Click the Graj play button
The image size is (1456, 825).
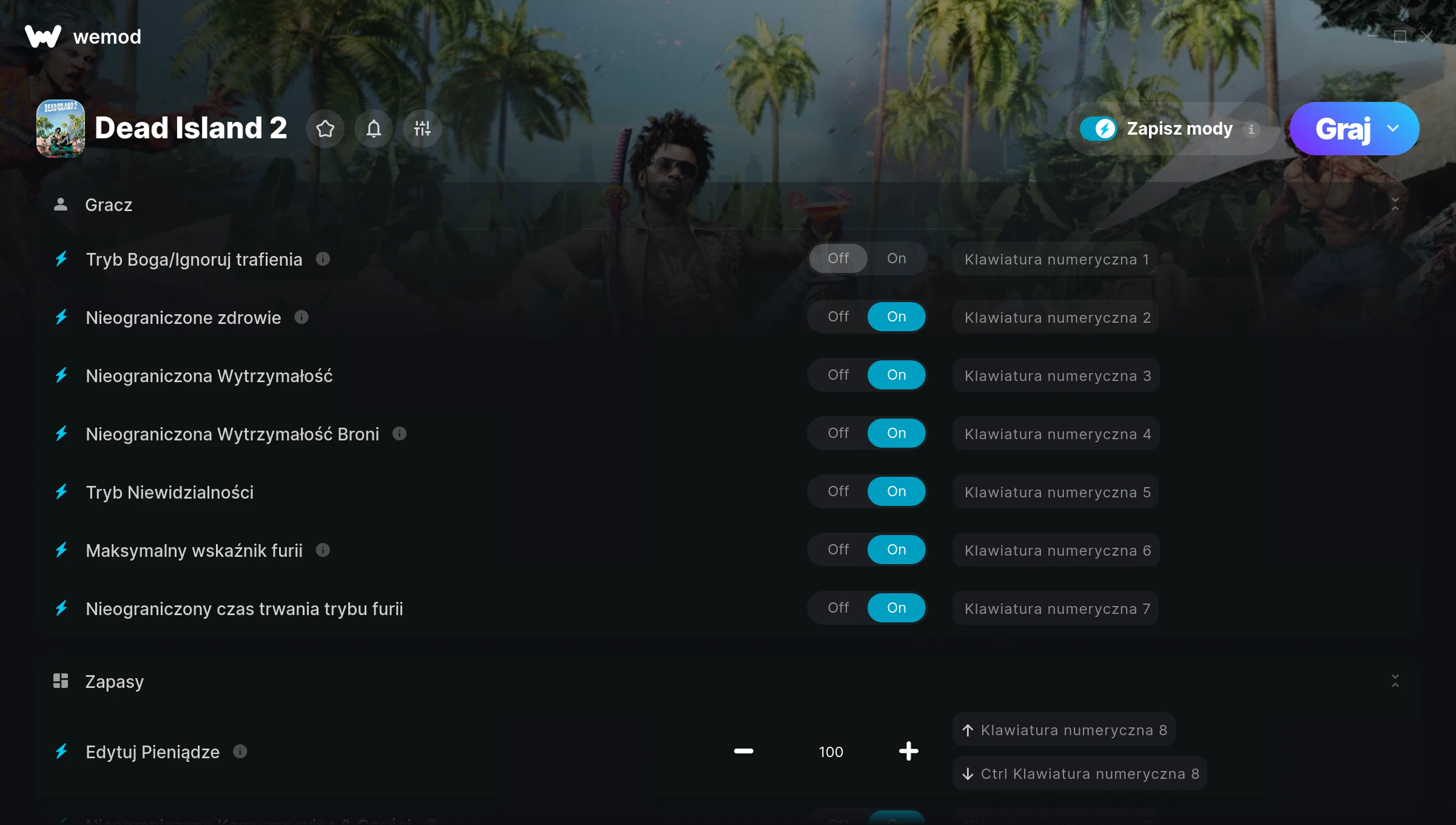coord(1342,129)
